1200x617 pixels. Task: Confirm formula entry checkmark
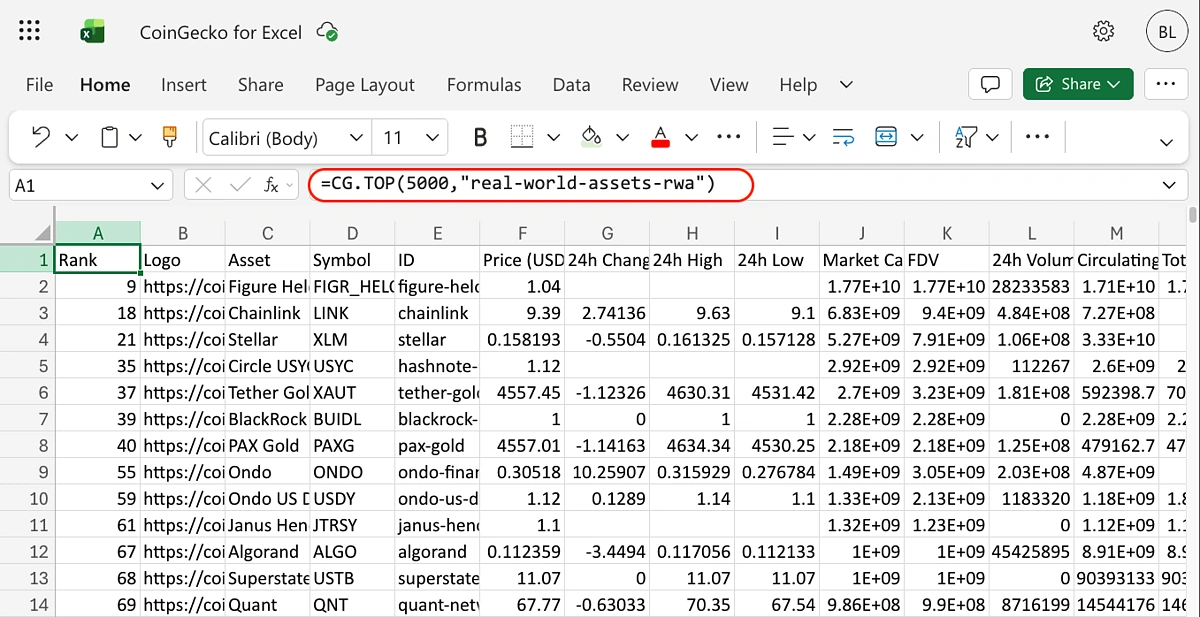tap(239, 185)
